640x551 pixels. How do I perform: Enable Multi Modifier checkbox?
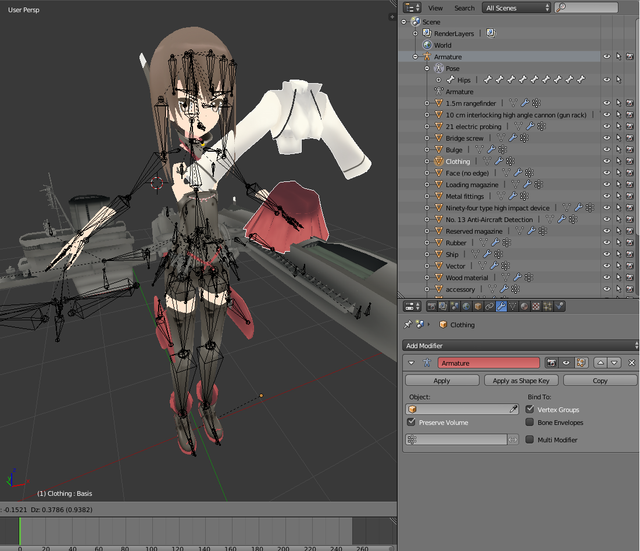pos(530,440)
